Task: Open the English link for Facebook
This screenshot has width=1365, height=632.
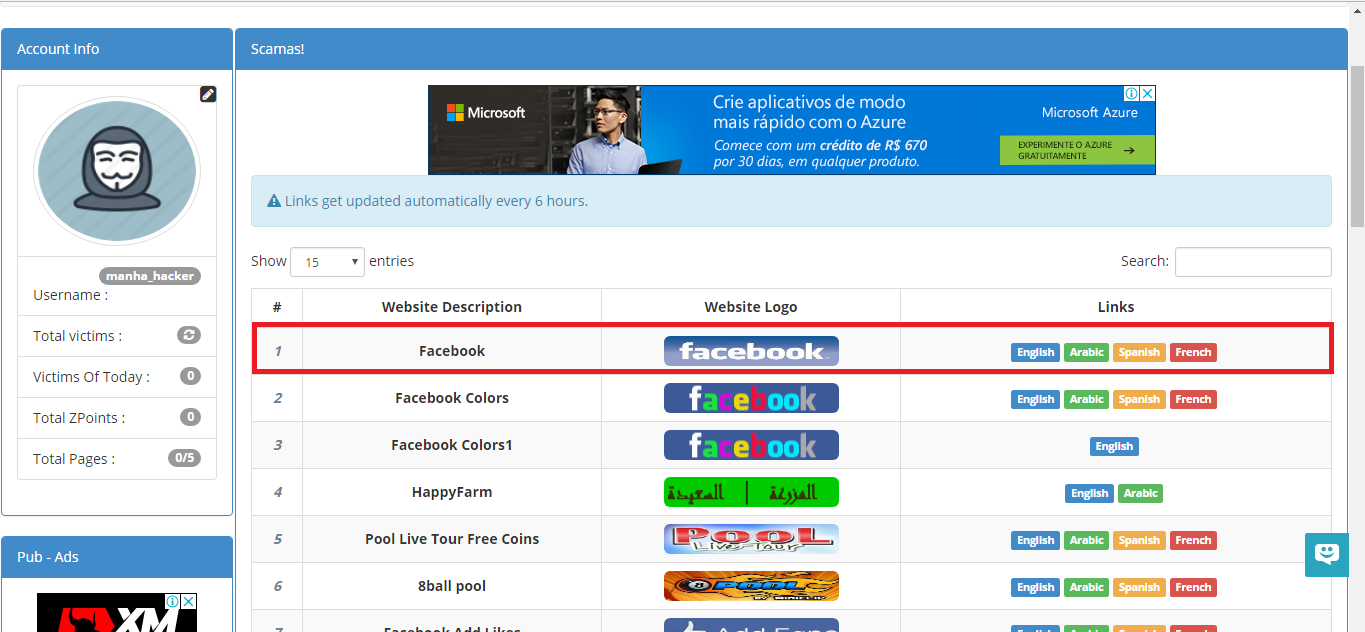Action: pos(1035,352)
